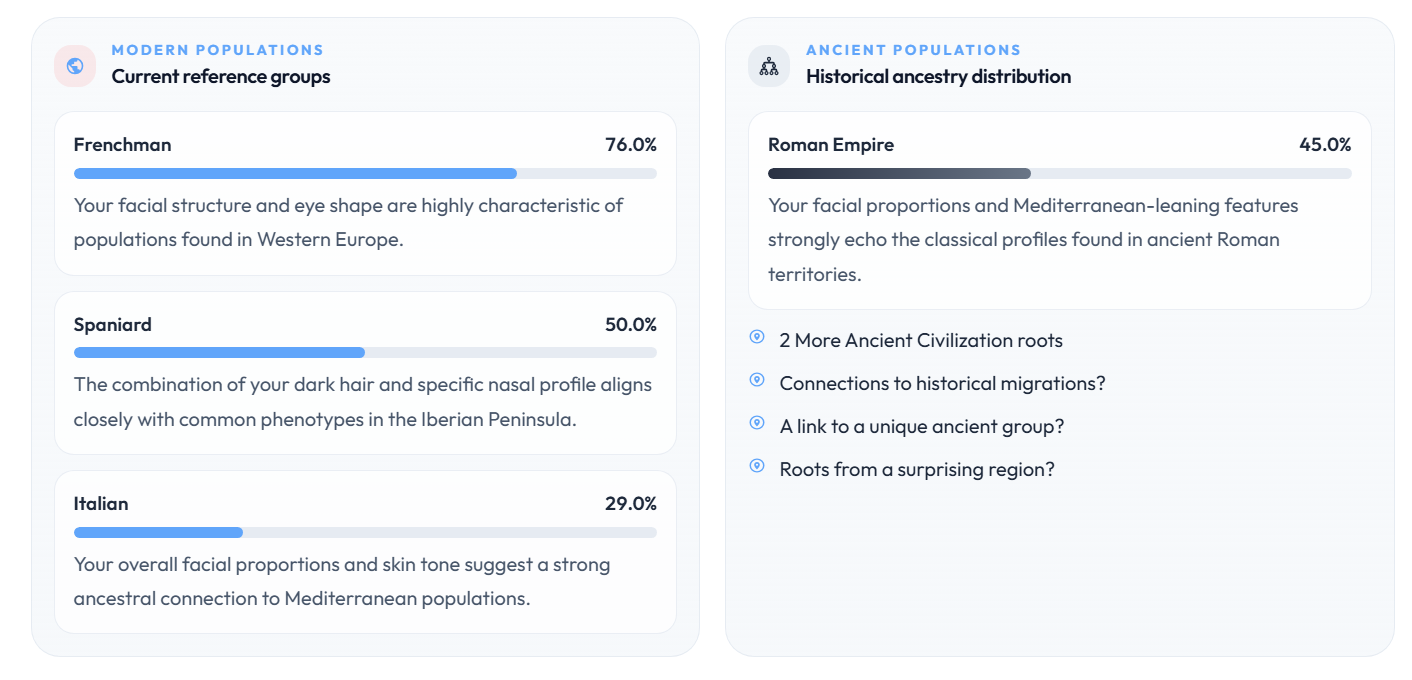
Task: Click the globe icon beside Modern Populations
Action: click(75, 66)
